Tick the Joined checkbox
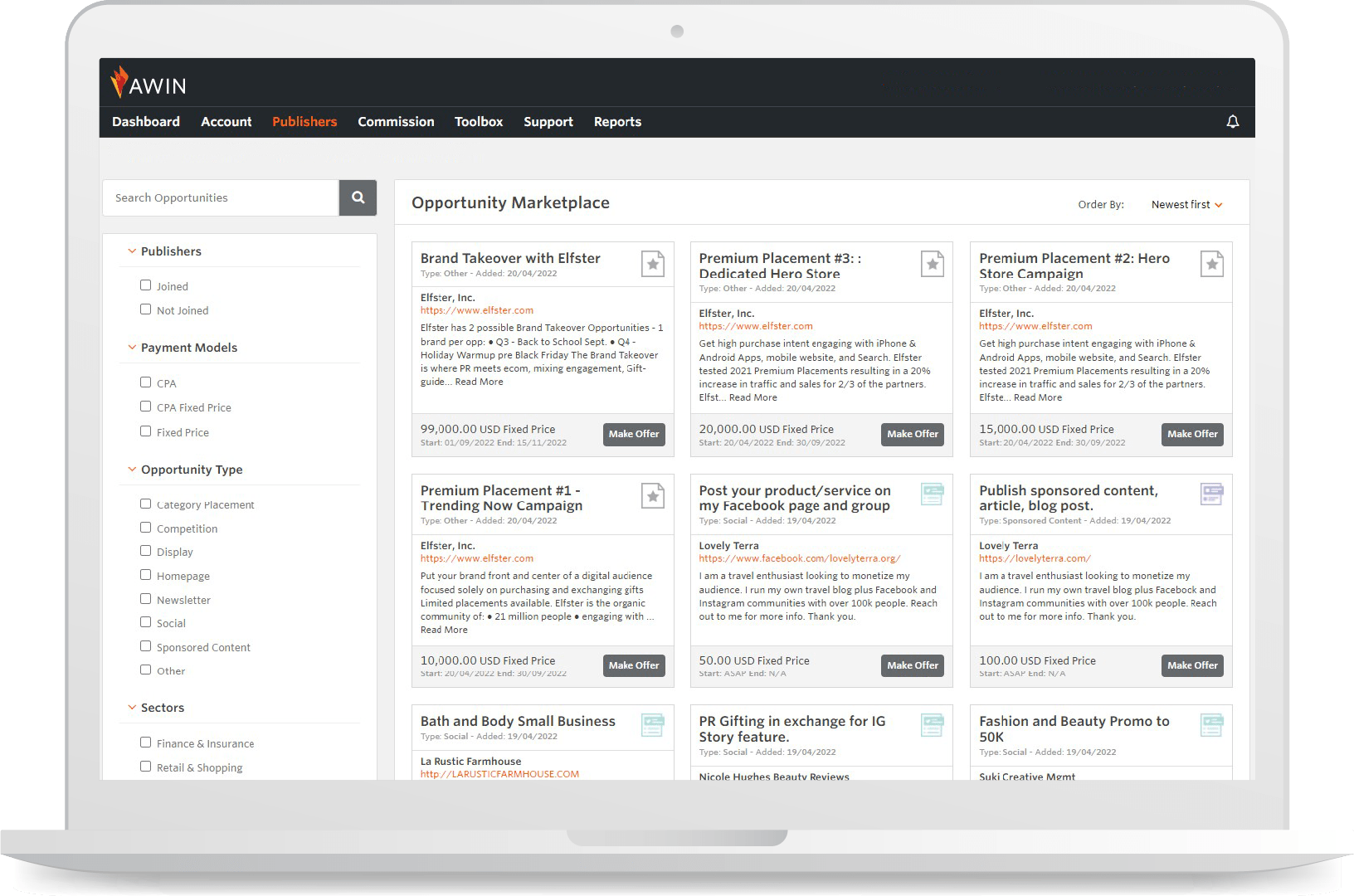Screen dimensions: 1354x896 (146, 285)
